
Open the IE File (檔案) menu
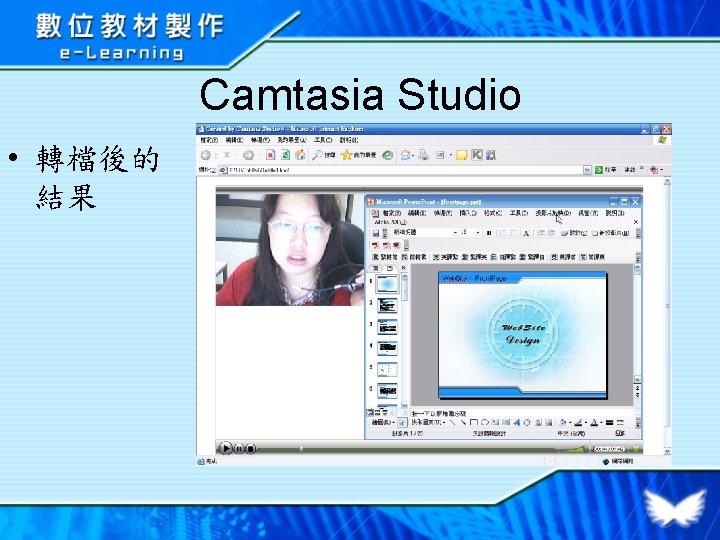coord(209,140)
